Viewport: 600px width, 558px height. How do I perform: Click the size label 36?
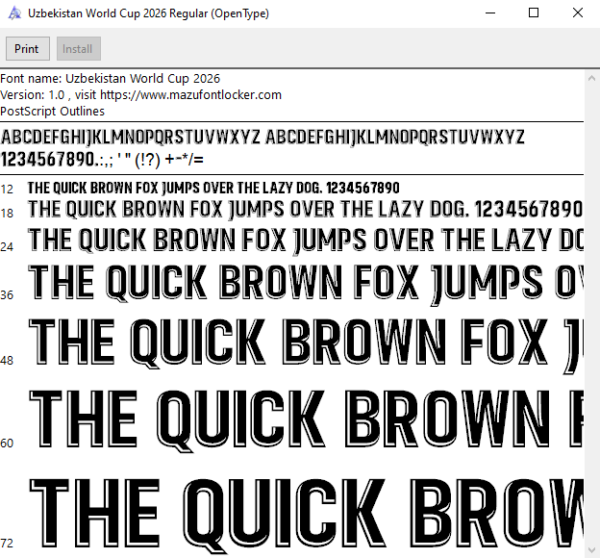coord(7,295)
